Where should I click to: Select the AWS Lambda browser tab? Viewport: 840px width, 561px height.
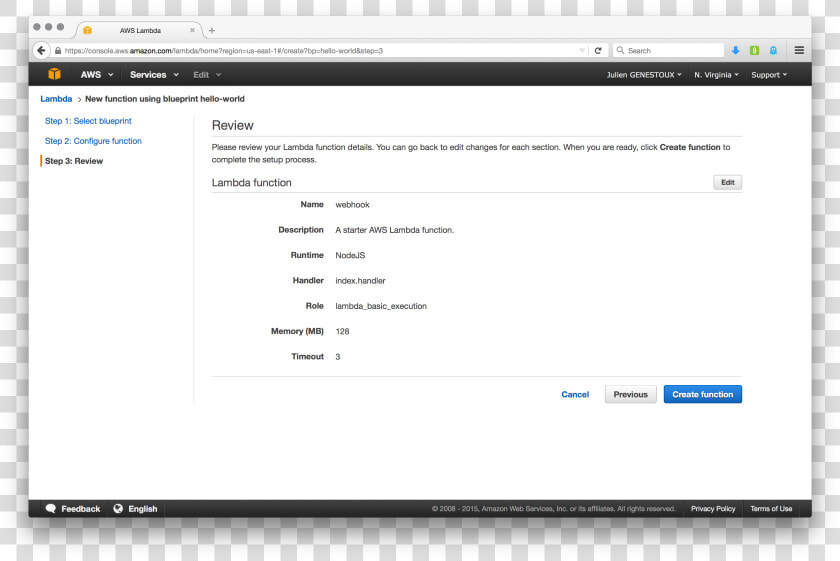tap(140, 31)
